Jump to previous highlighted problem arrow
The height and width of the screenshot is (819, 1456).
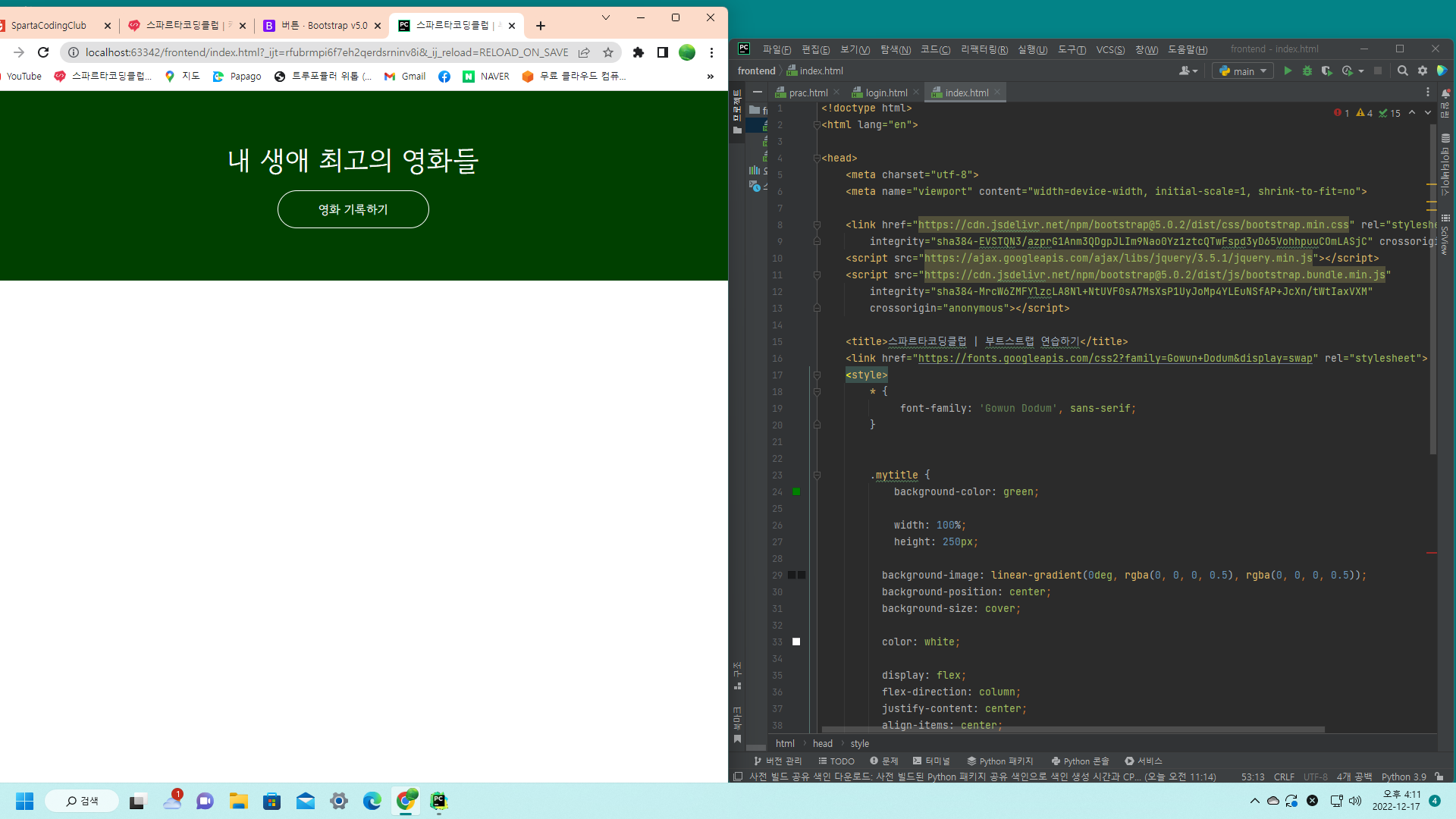[1412, 113]
